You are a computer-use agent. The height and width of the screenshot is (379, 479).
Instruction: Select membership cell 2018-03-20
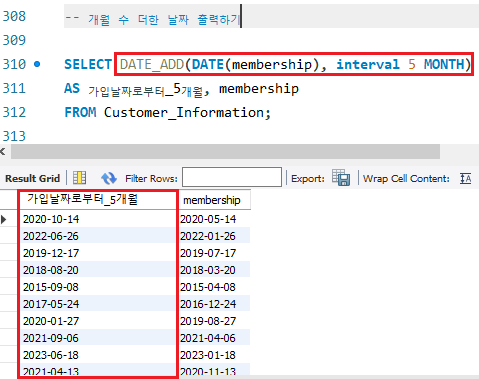pyautogui.click(x=214, y=270)
